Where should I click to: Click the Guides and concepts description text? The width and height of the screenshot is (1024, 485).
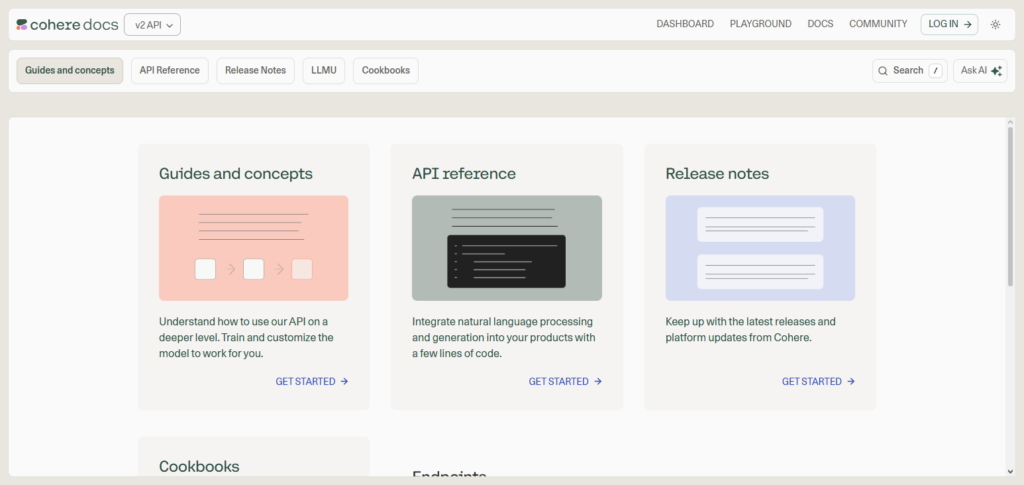(x=246, y=337)
